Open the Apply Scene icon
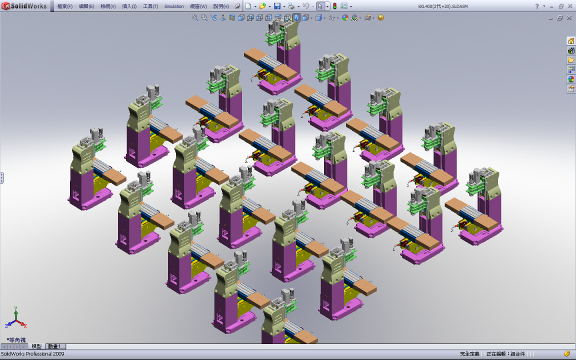 (x=354, y=18)
